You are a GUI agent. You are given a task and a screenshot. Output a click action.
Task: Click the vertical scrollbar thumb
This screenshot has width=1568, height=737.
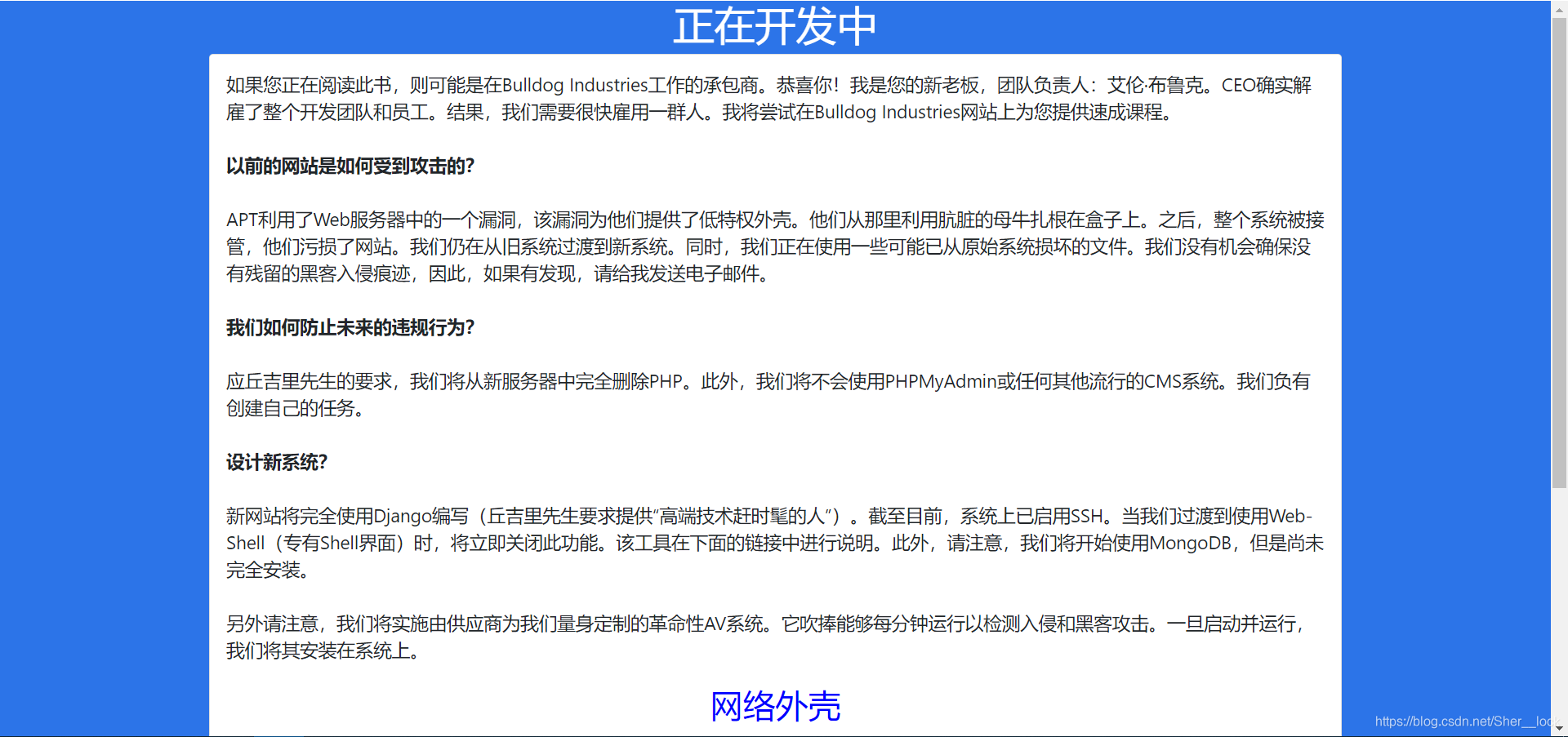coord(1559,251)
